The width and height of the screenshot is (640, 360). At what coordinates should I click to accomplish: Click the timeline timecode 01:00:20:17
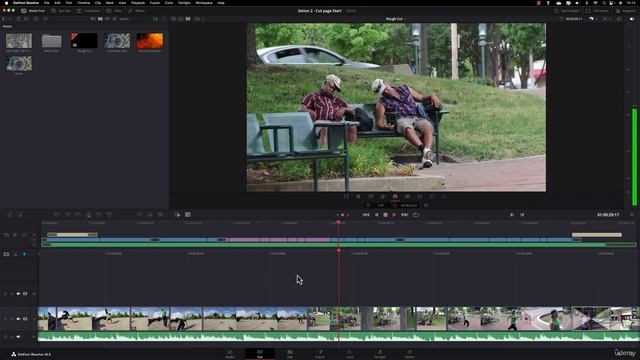tap(608, 215)
